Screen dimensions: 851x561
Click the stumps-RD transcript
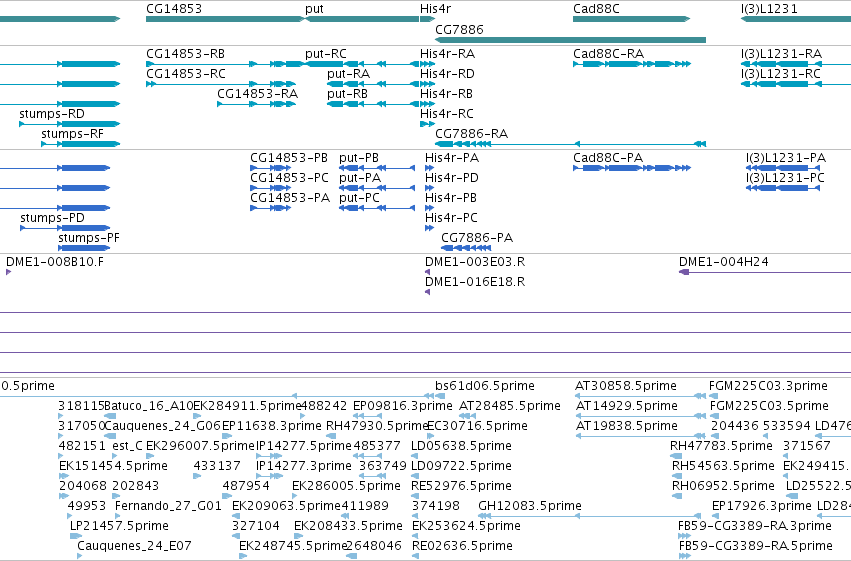pyautogui.click(x=69, y=124)
